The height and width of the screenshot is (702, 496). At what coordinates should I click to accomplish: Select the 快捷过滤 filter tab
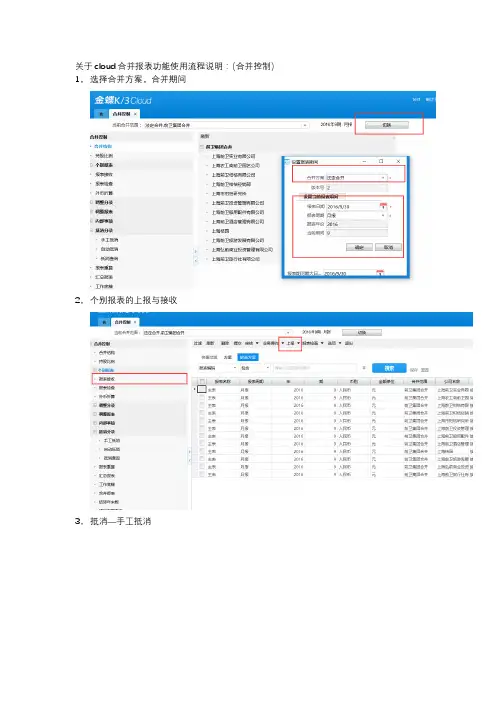pyautogui.click(x=209, y=357)
